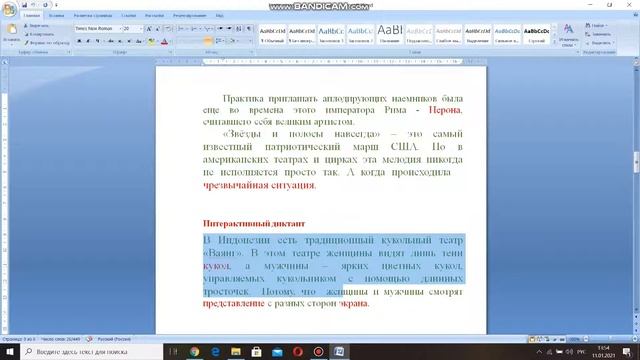Image resolution: width=640 pixels, height=360 pixels.
Task: Toggle show paragraph marks pilcrow
Action: [x=249, y=29]
